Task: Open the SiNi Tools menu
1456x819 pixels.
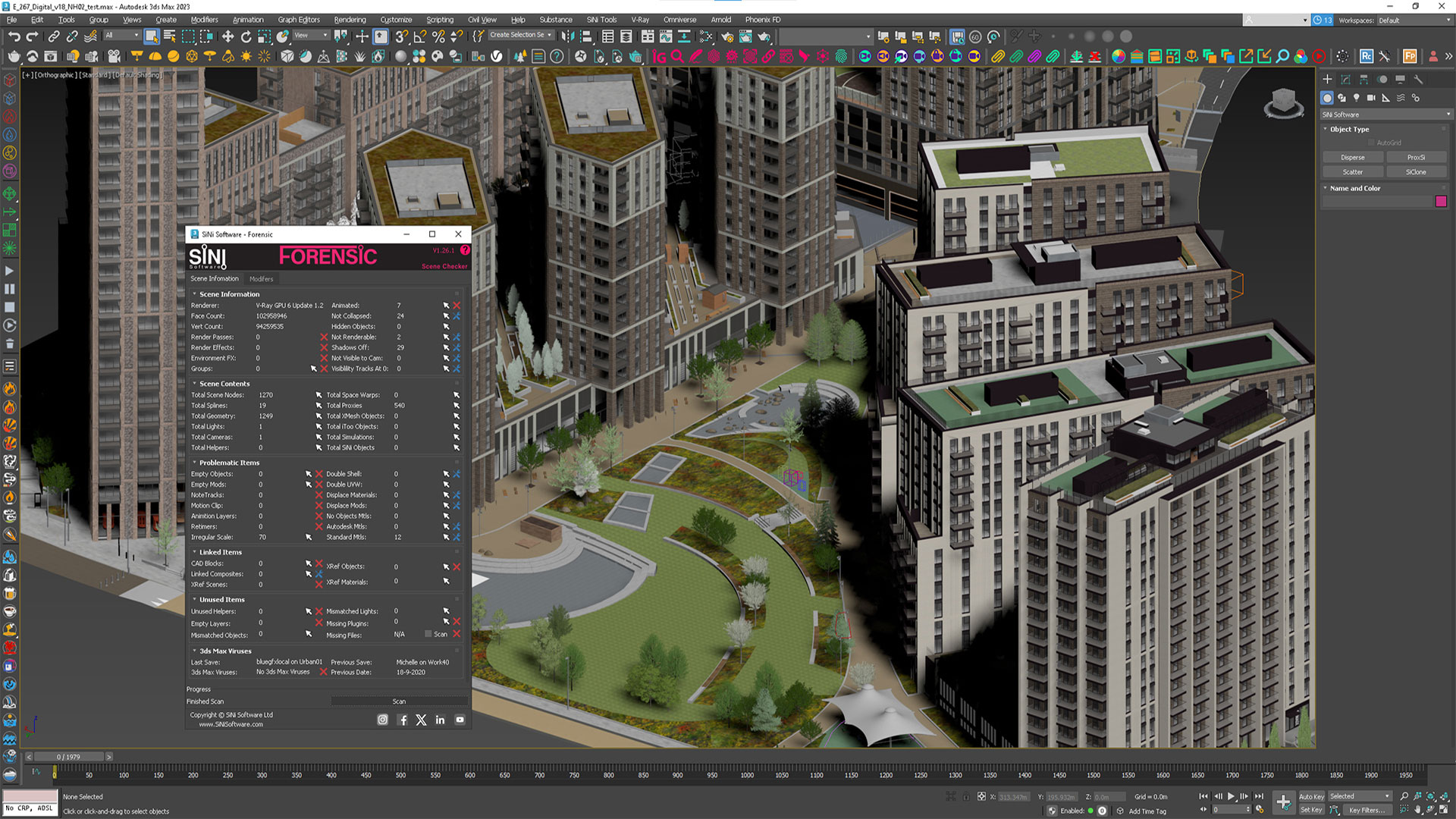Action: (601, 20)
